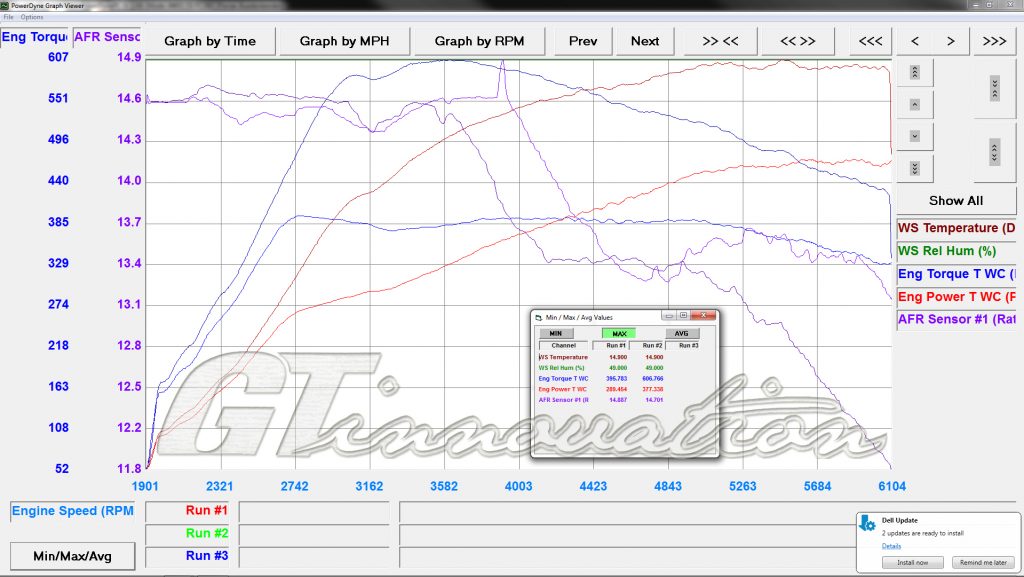The width and height of the screenshot is (1024, 577).
Task: Click the AFR Sensor axis label
Action: click(106, 37)
